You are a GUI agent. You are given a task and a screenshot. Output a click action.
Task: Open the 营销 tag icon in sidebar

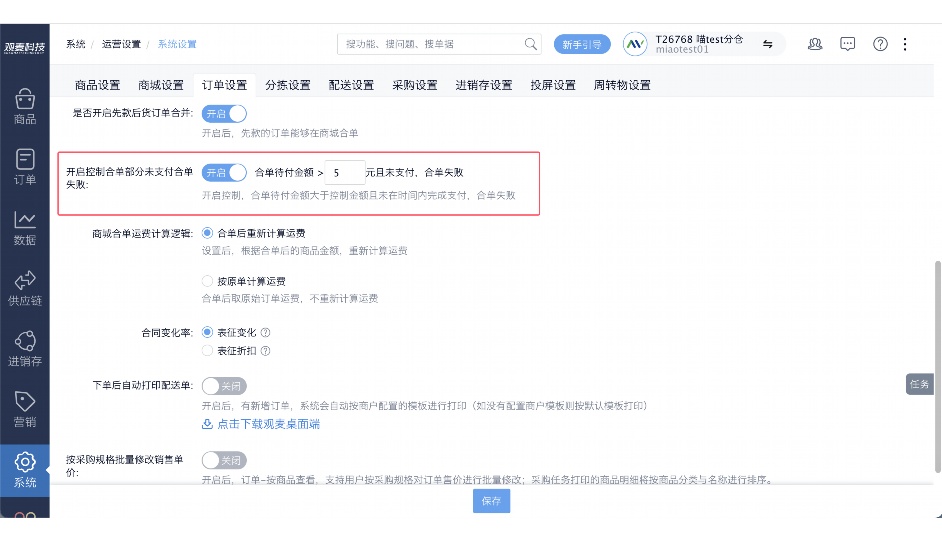(x=25, y=408)
